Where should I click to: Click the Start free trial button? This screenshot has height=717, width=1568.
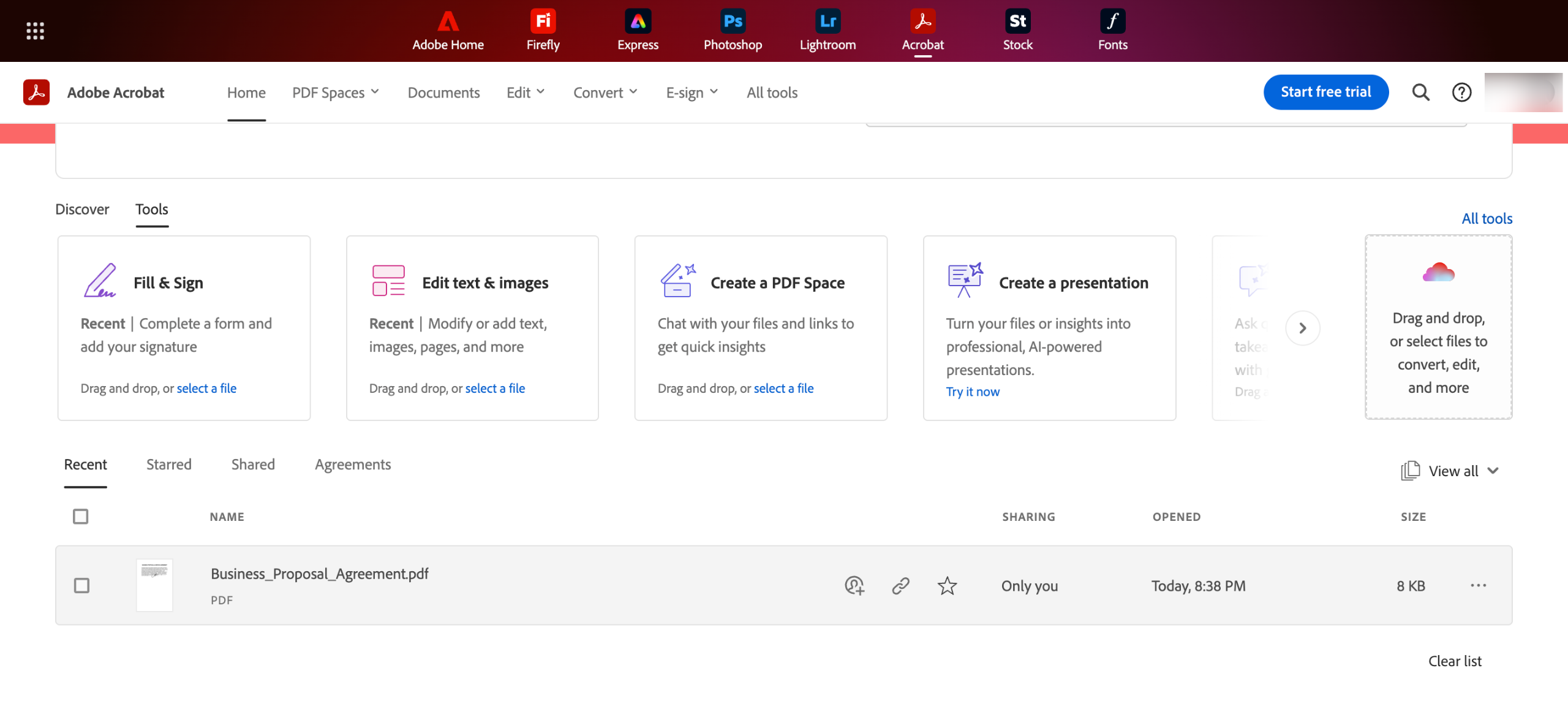[1325, 93]
